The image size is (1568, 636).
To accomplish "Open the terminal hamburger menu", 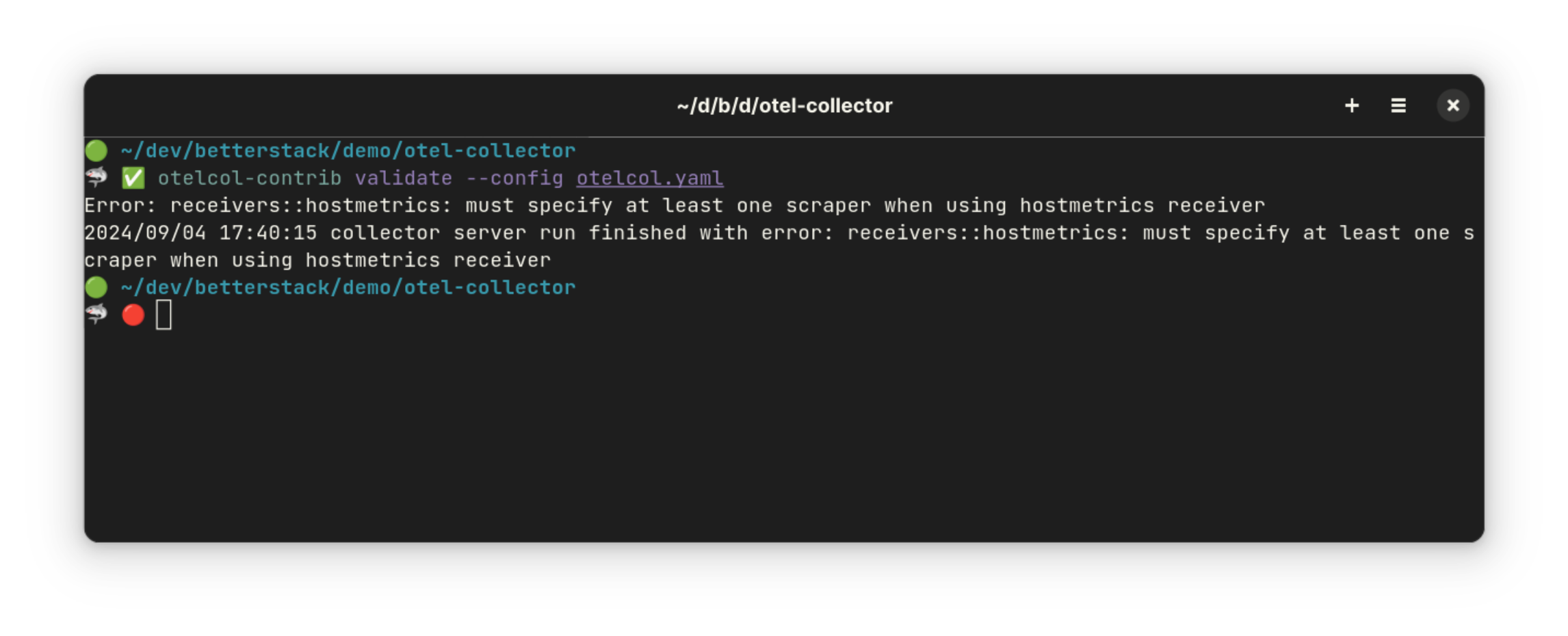I will [1398, 106].
